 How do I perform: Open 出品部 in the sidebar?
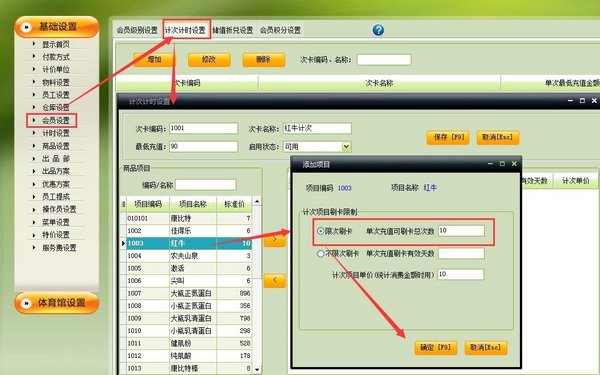[56, 159]
